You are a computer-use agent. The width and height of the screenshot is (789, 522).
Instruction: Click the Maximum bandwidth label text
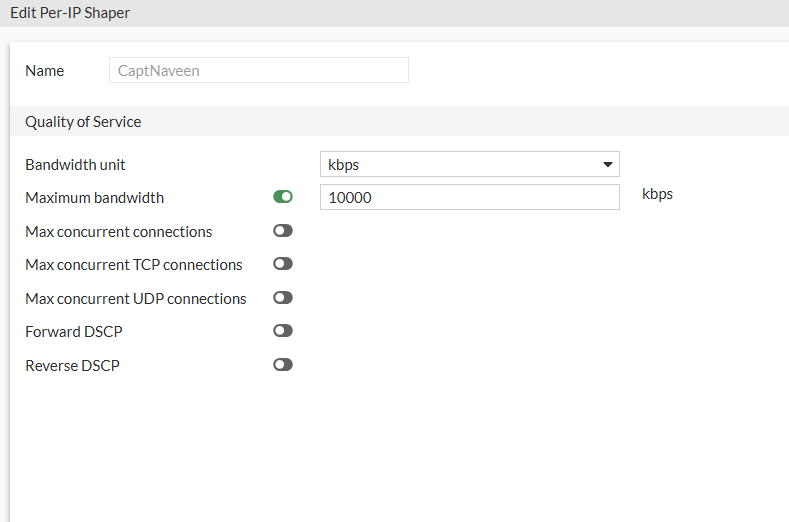click(94, 198)
